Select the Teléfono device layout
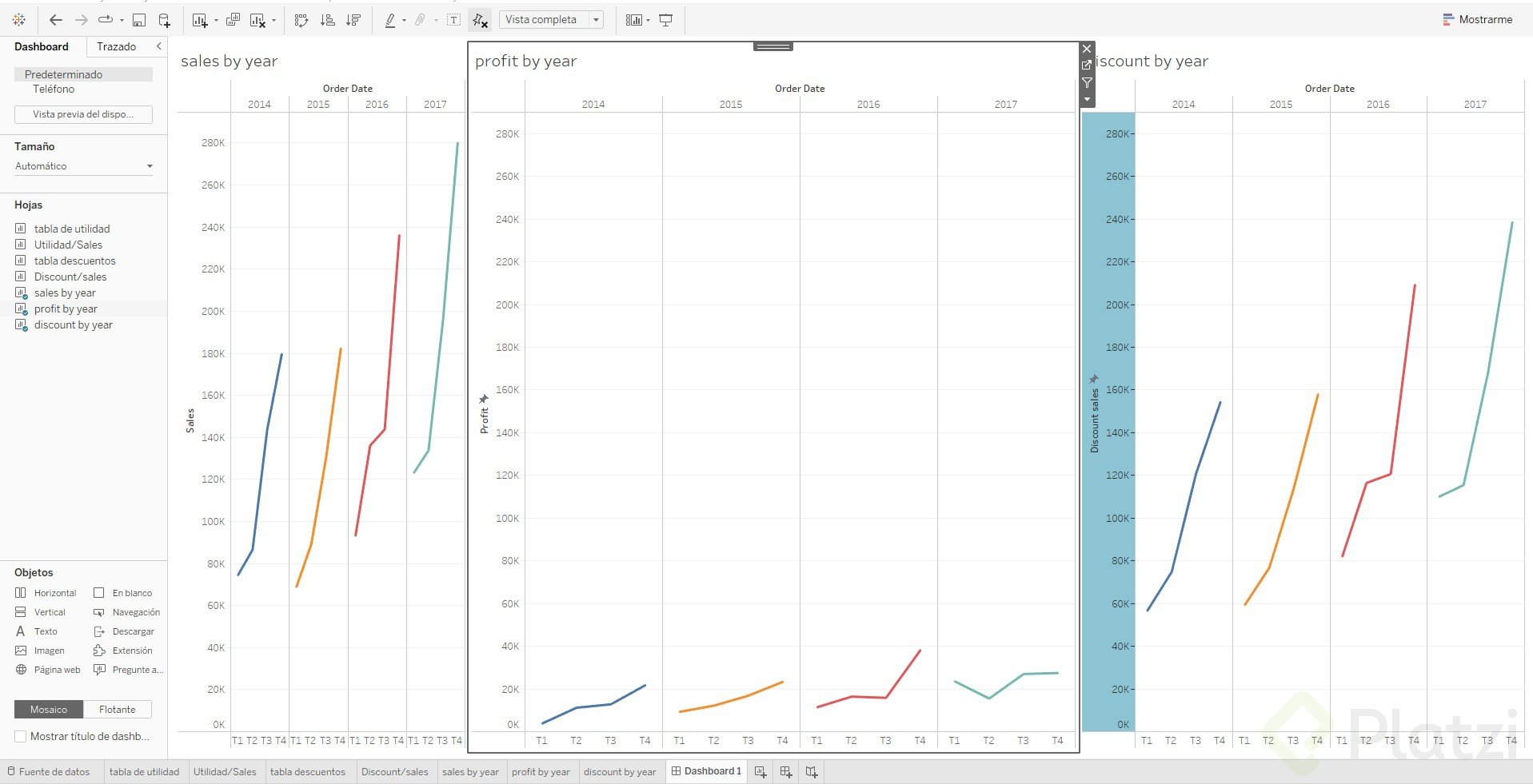Image resolution: width=1533 pixels, height=784 pixels. click(x=54, y=89)
